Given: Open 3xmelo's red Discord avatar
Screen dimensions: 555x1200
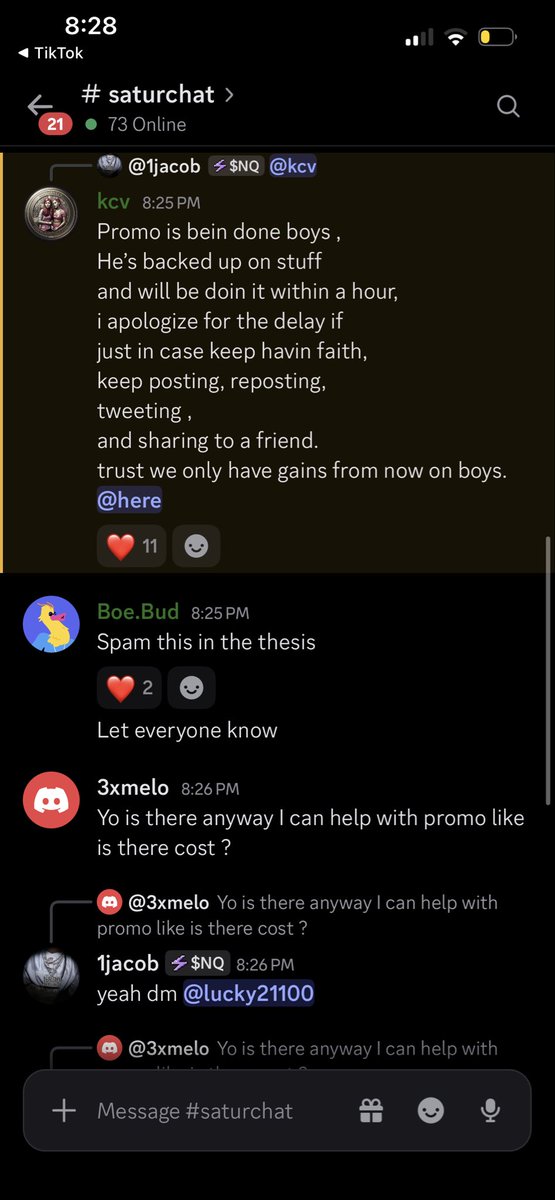Looking at the screenshot, I should (x=52, y=799).
